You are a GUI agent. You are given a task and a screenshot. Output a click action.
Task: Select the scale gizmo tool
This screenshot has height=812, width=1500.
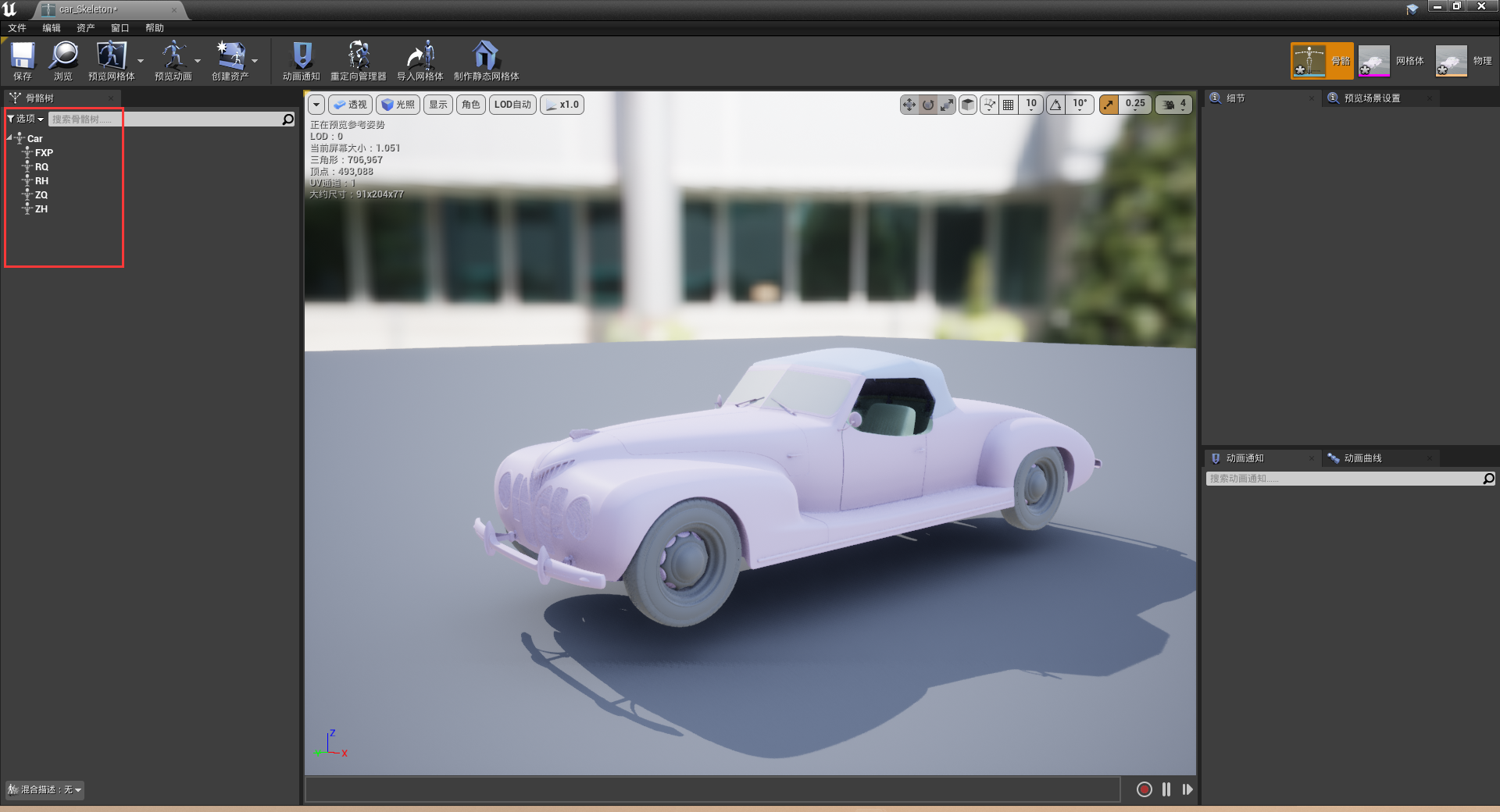pos(947,105)
